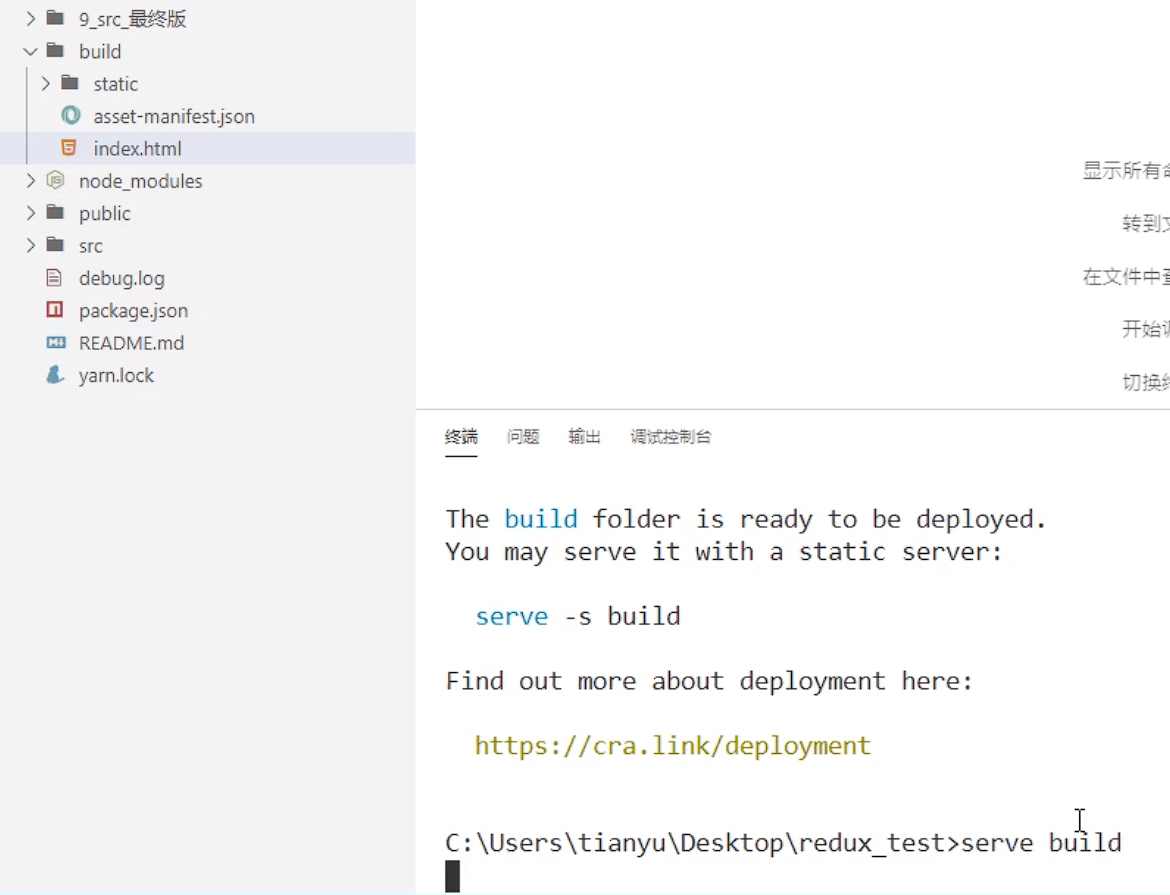Click the debug.log file icon

(55, 278)
